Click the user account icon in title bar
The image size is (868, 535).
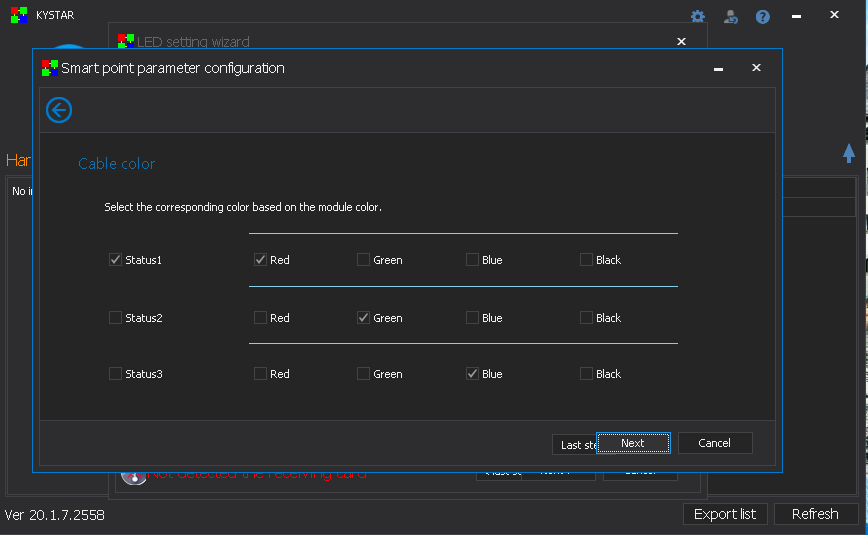(x=731, y=17)
